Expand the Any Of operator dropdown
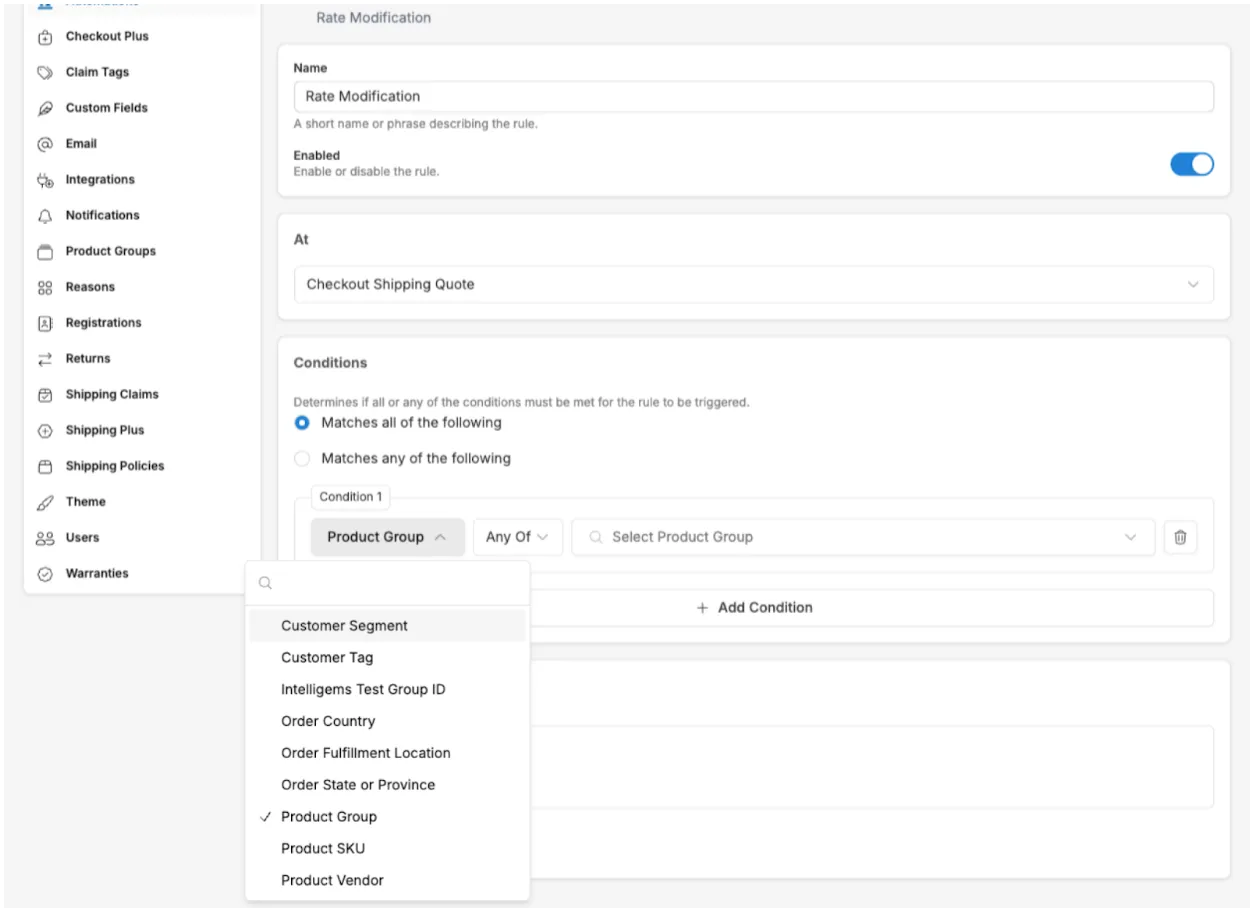 click(517, 537)
